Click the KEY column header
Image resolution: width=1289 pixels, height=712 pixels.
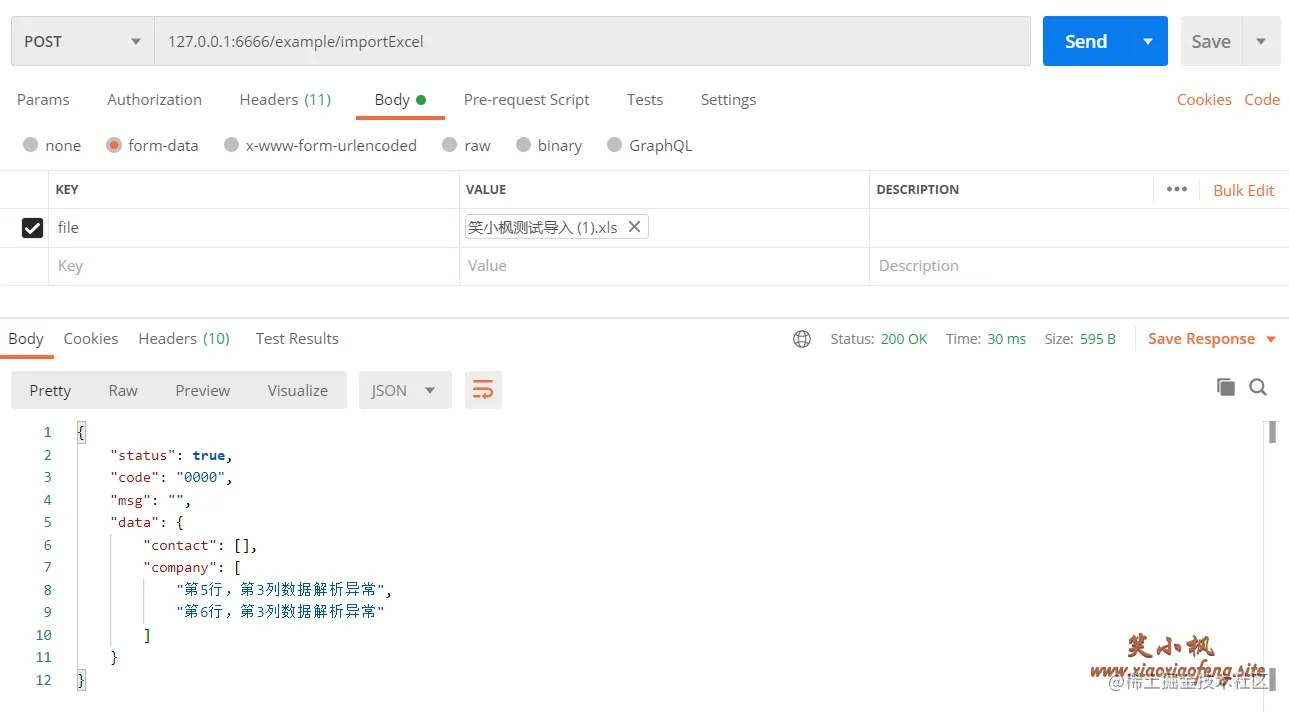67,189
